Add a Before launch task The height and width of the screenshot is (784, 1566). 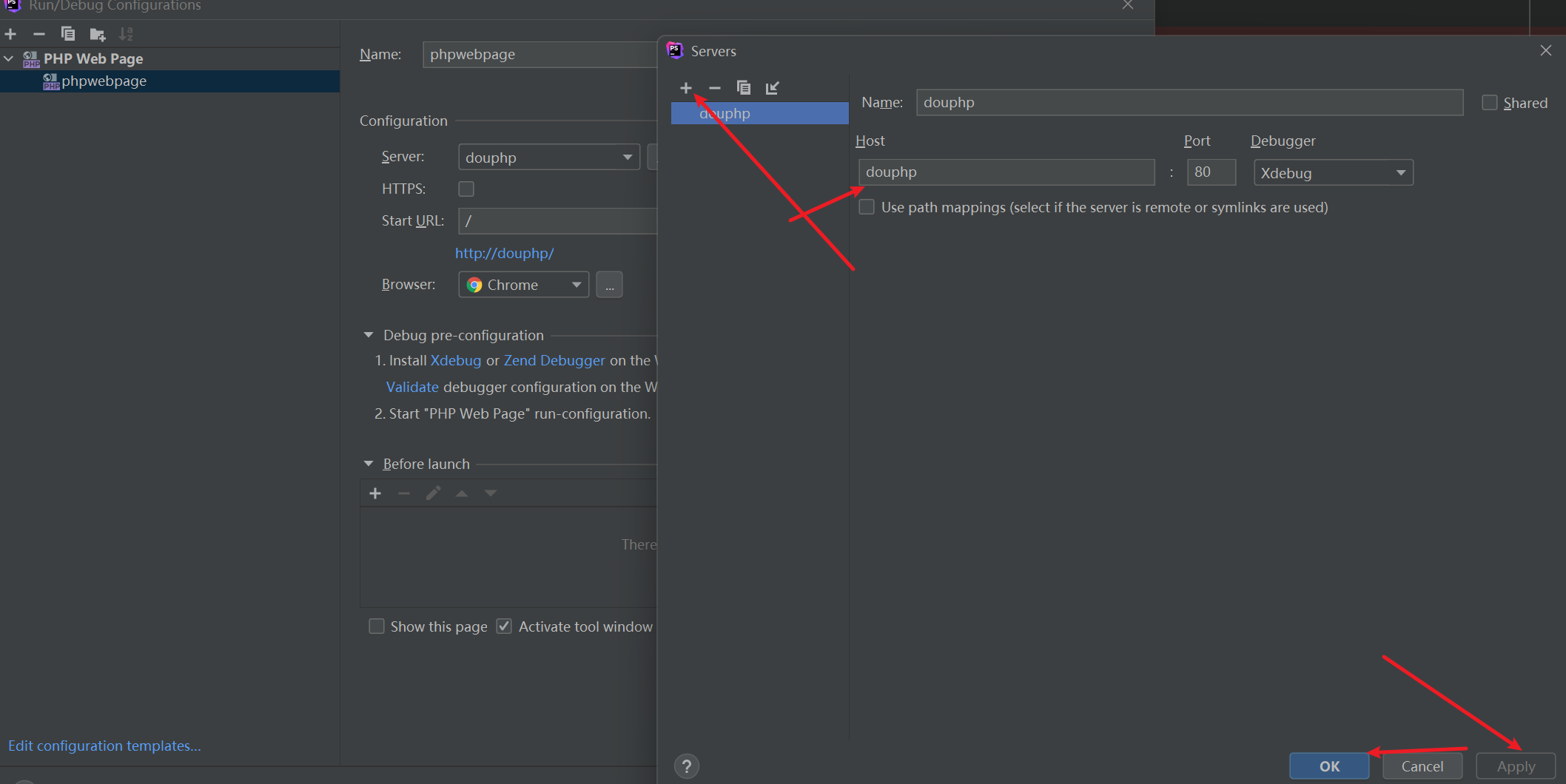375,493
